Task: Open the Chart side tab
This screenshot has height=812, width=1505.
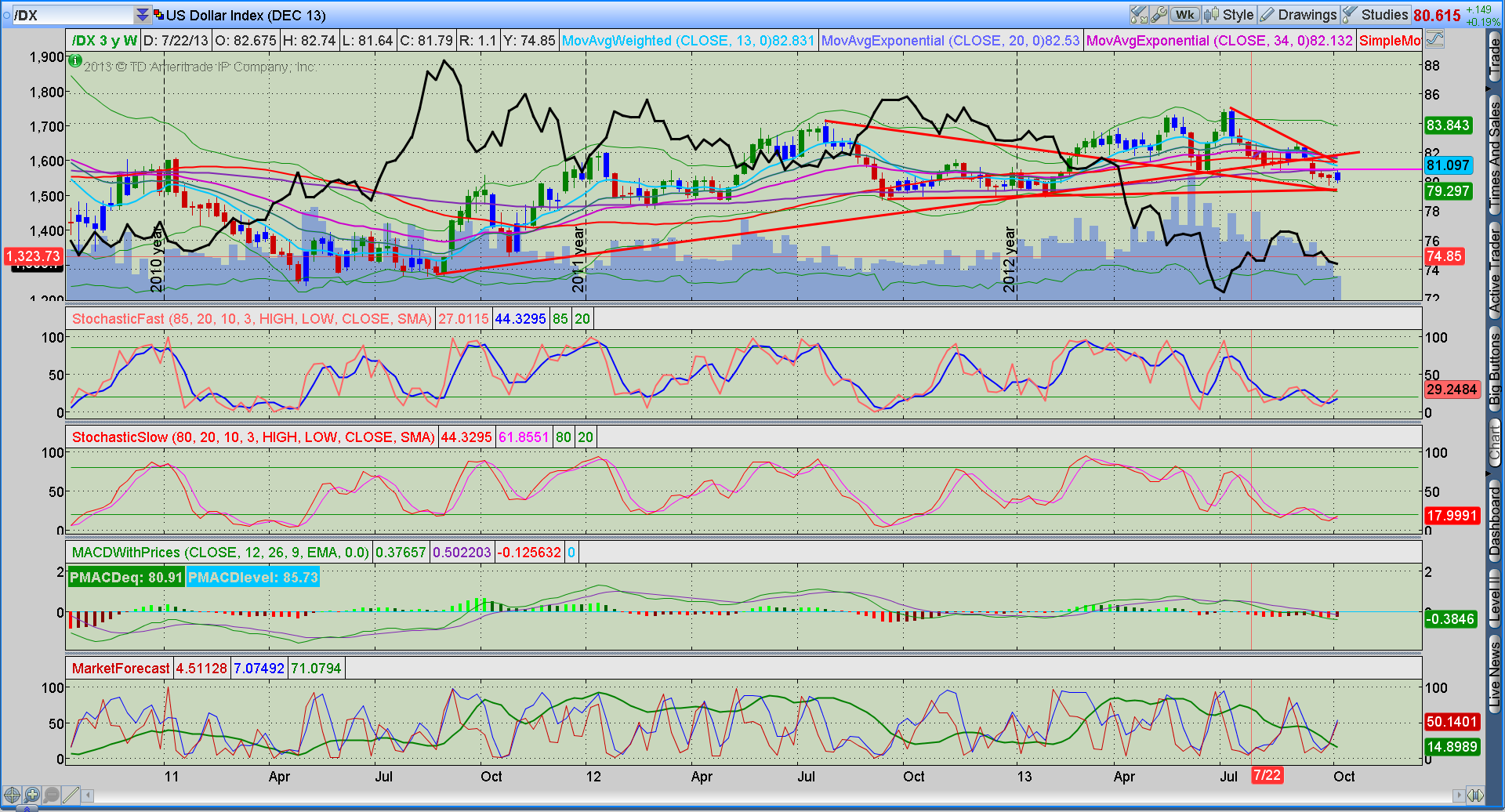Action: (1495, 443)
